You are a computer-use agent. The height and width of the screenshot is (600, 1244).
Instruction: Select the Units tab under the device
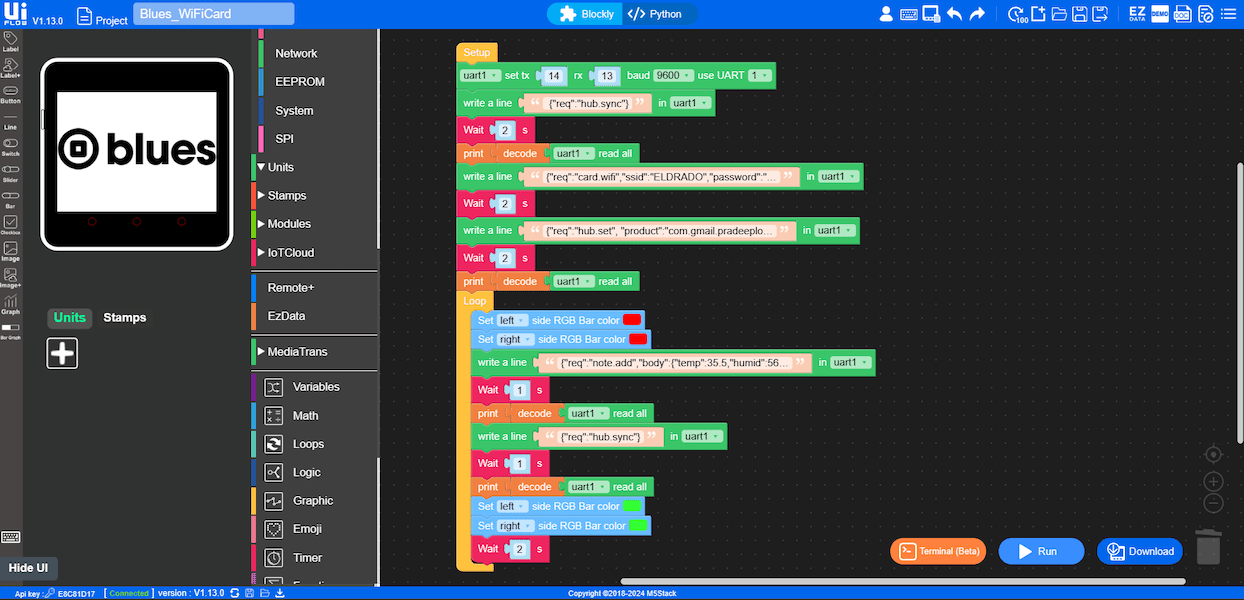(x=70, y=317)
